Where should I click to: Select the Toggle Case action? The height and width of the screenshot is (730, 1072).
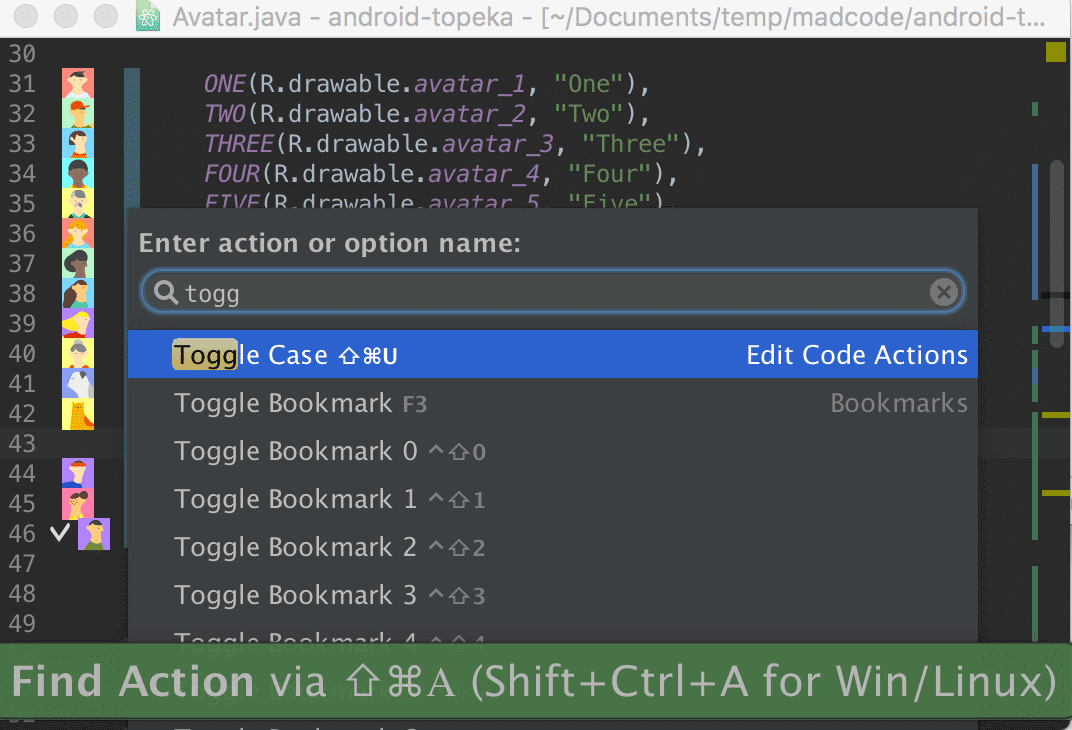tap(552, 355)
